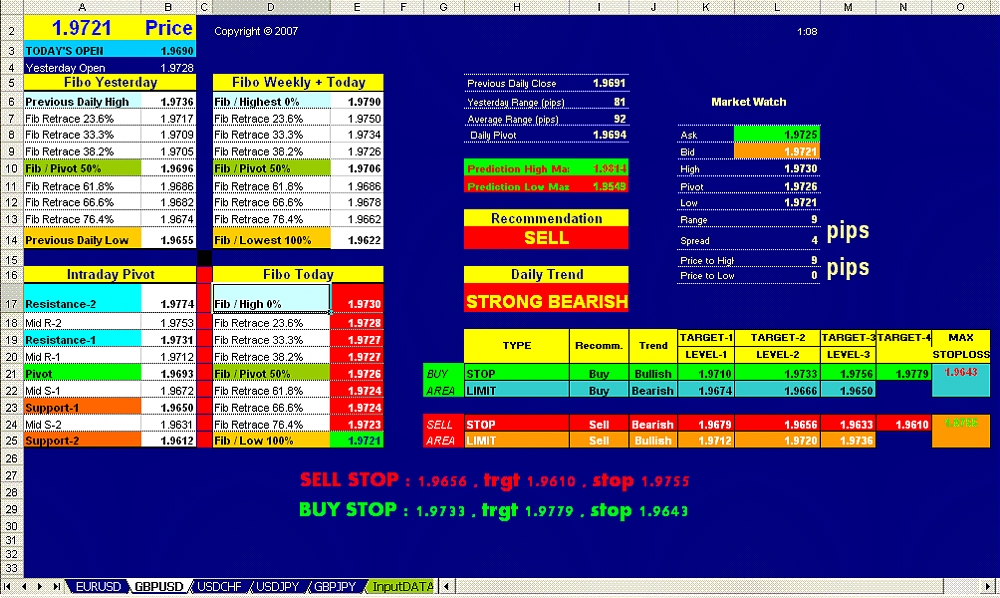The height and width of the screenshot is (598, 1000).
Task: Click the green Ask price cell
Action: tap(776, 134)
